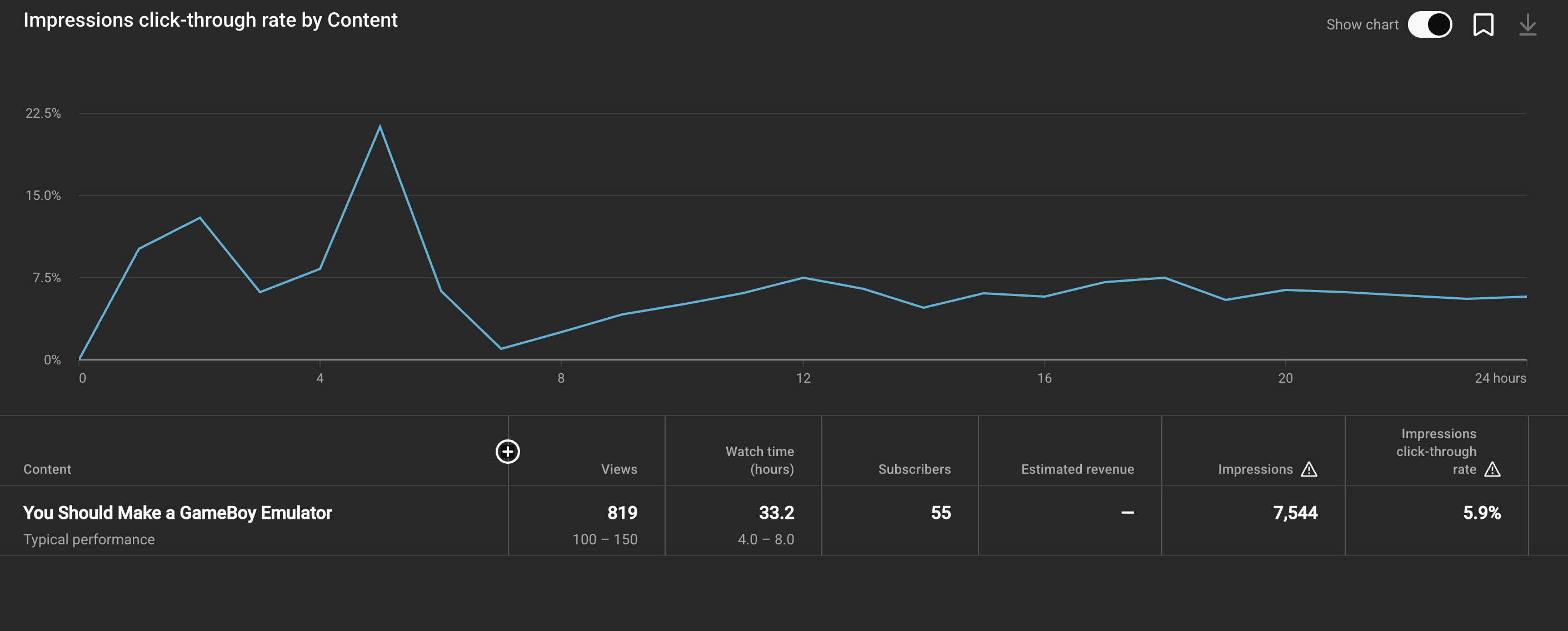This screenshot has width=1568, height=631.
Task: Open the video You Should Make a GameBoy Emulator
Action: tap(178, 512)
